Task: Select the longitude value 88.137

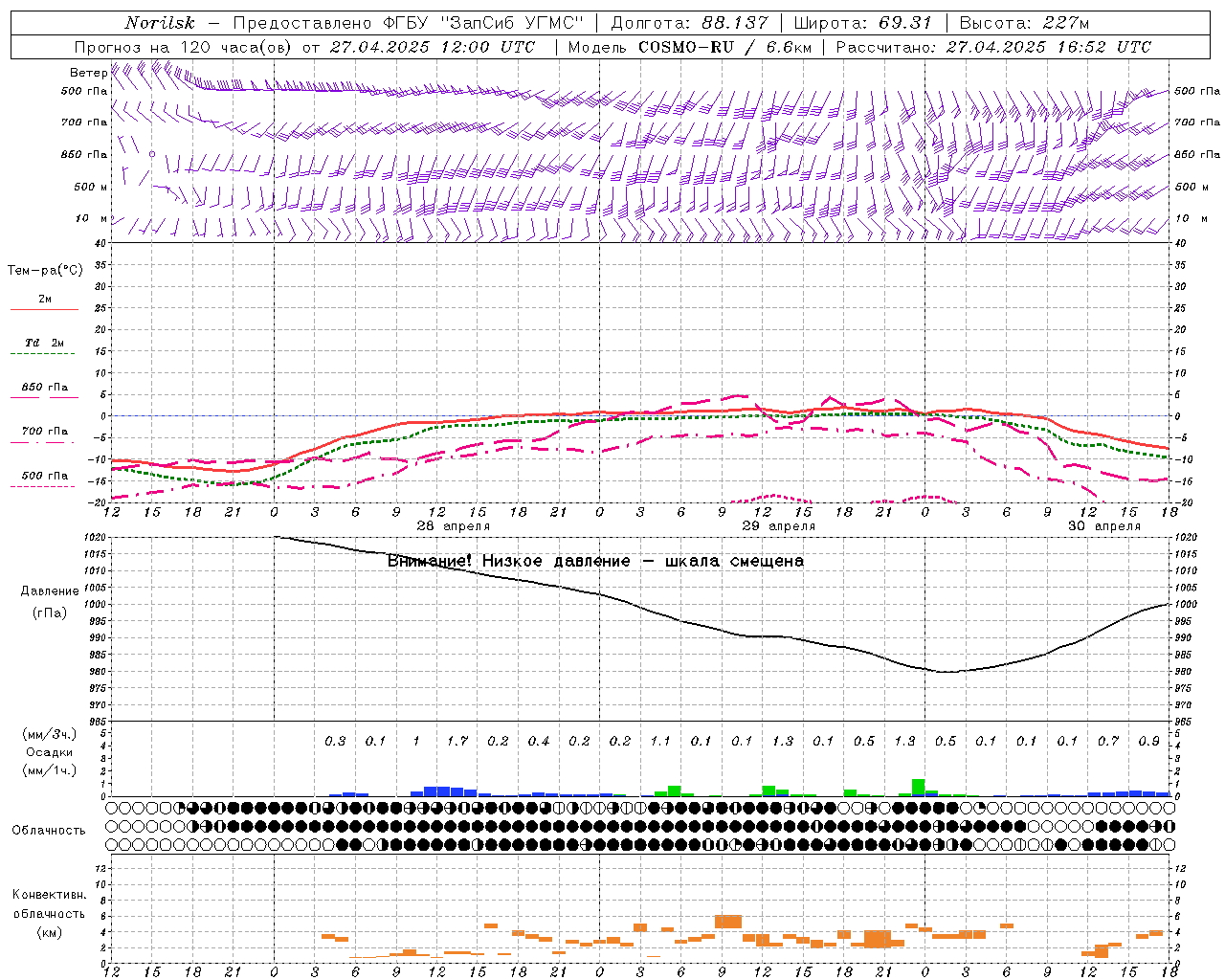Action: click(x=735, y=23)
